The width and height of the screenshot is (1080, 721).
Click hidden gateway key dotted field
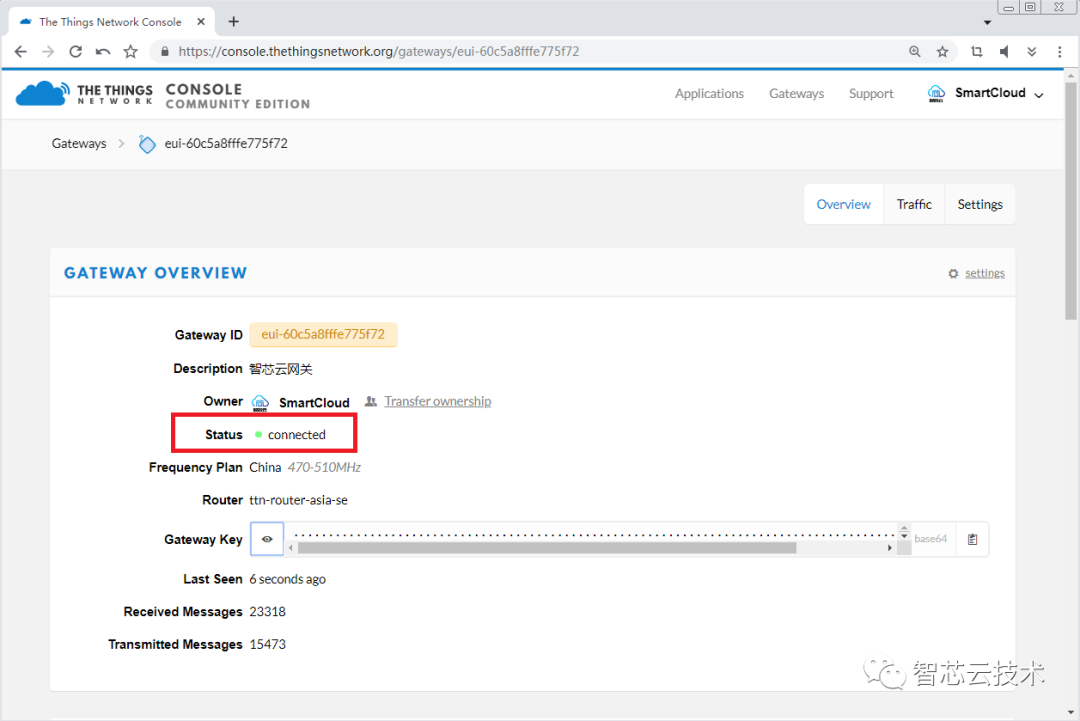coord(594,533)
